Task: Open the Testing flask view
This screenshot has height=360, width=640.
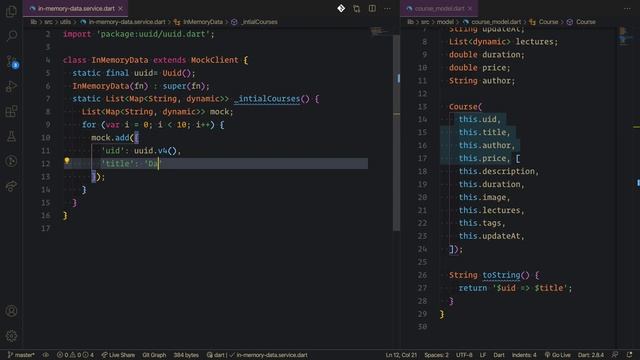Action: [x=11, y=136]
